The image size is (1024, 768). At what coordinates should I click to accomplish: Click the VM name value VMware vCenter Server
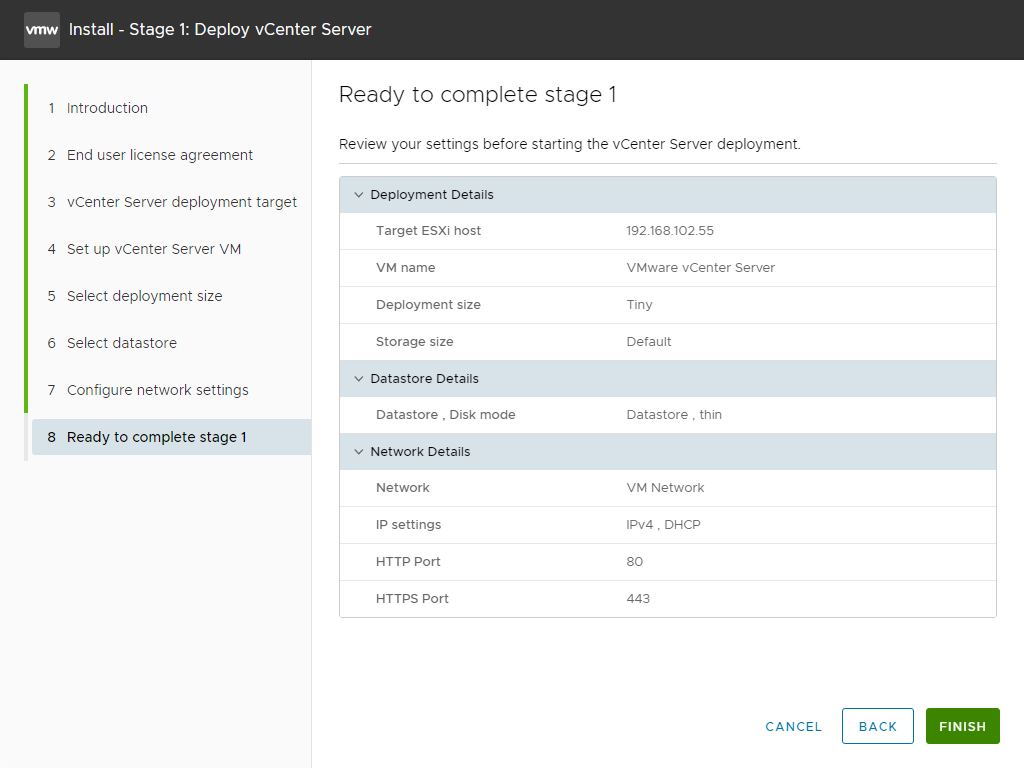[x=701, y=268]
